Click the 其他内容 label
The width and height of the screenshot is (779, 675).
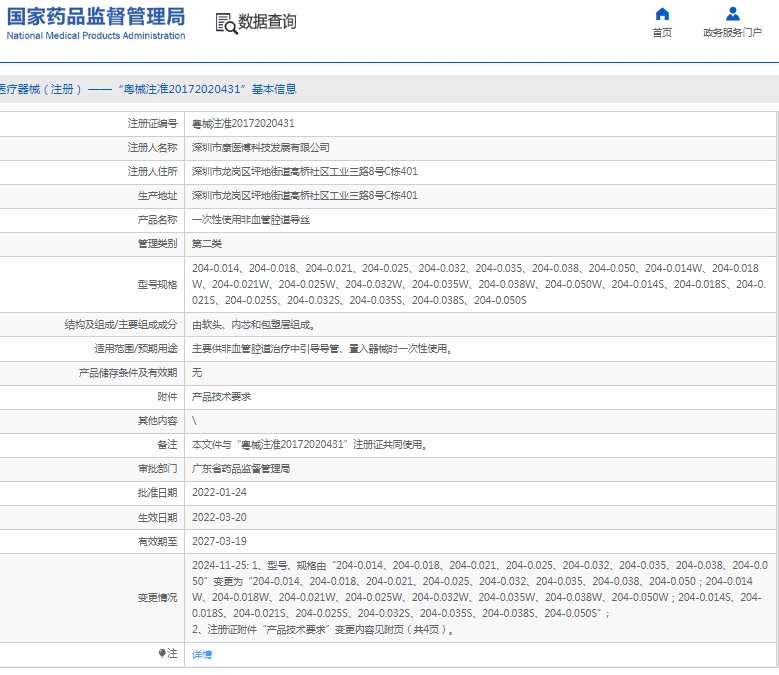tap(157, 421)
